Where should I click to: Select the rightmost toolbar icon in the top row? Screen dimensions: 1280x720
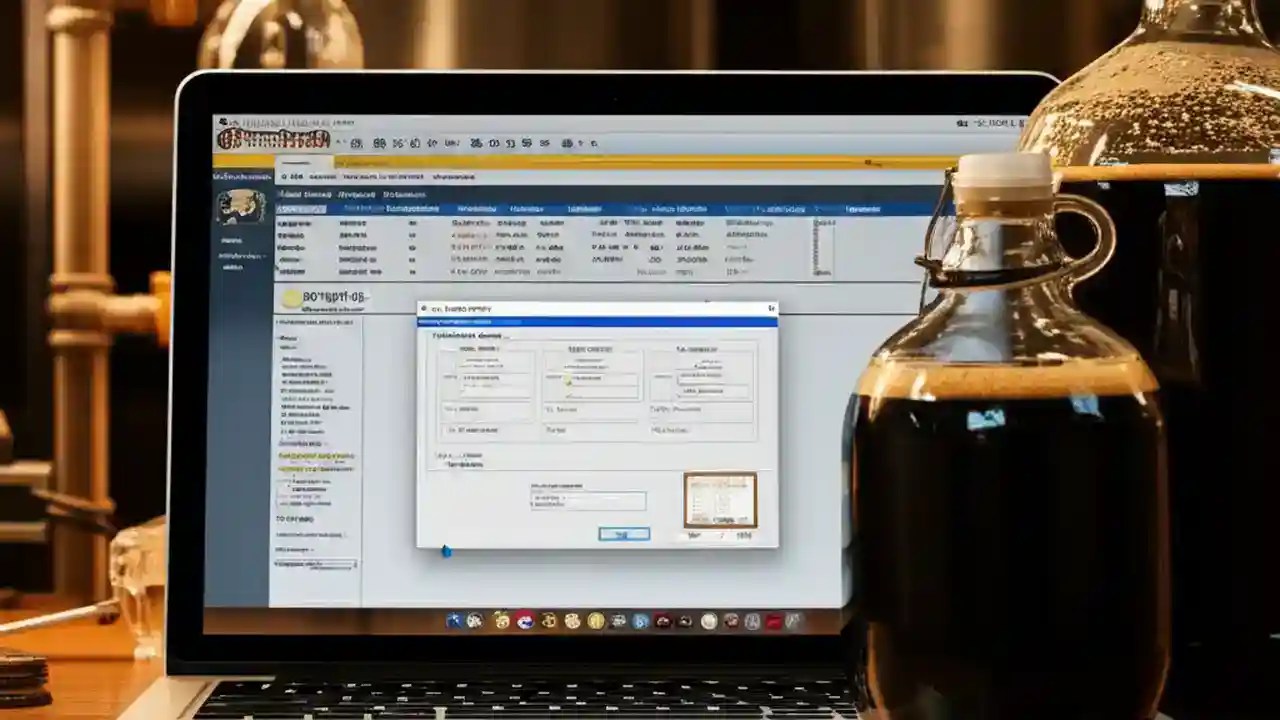pyautogui.click(x=596, y=143)
